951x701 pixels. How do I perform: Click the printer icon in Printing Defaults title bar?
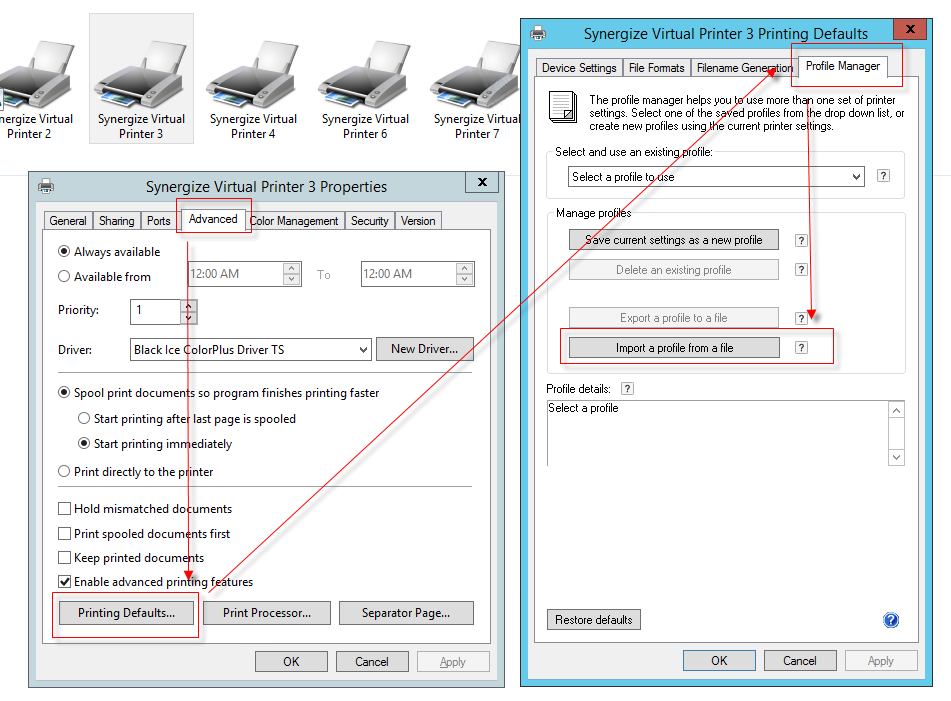click(x=538, y=33)
